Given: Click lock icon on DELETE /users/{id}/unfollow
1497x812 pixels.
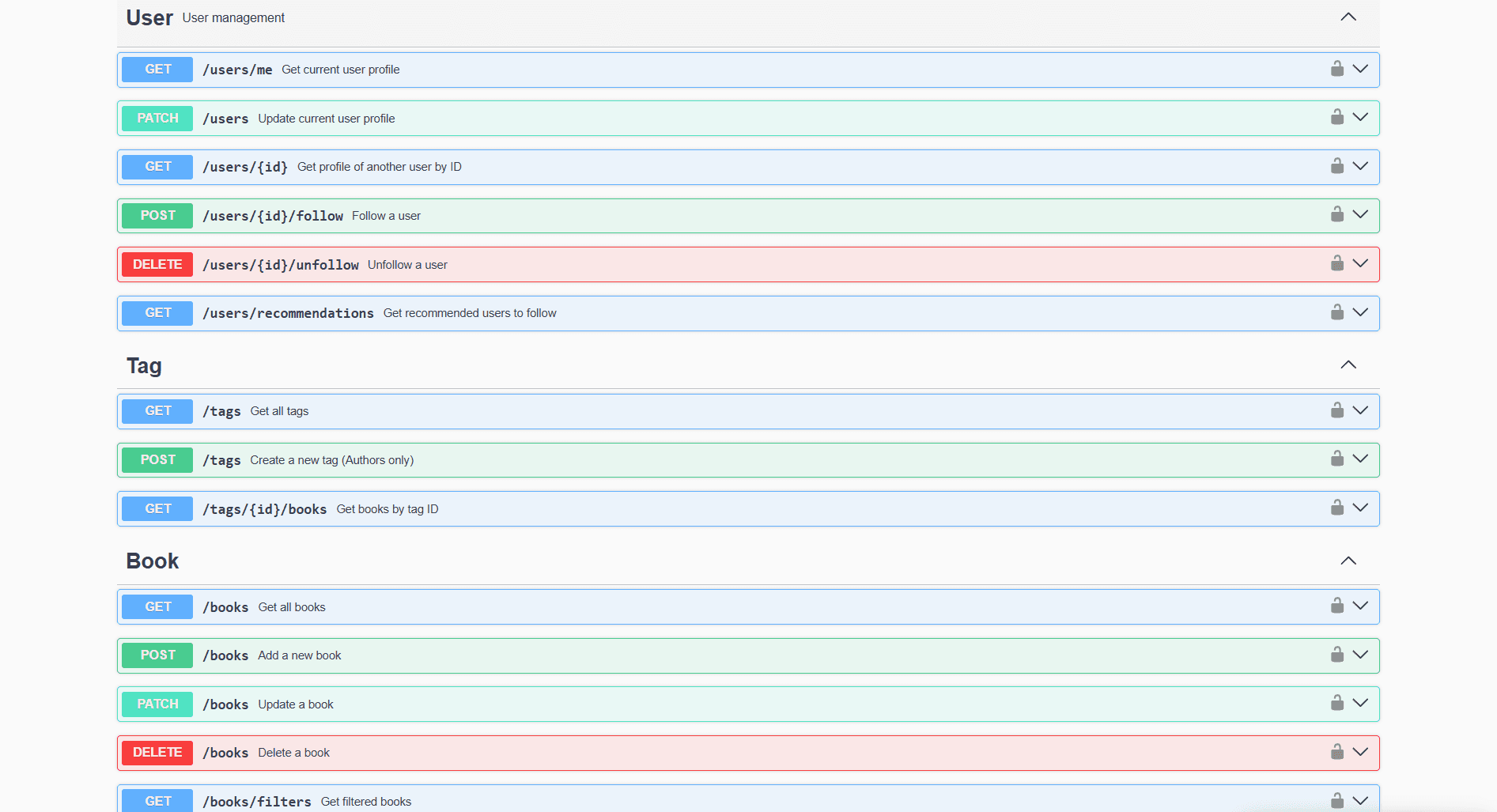Looking at the screenshot, I should pos(1336,263).
